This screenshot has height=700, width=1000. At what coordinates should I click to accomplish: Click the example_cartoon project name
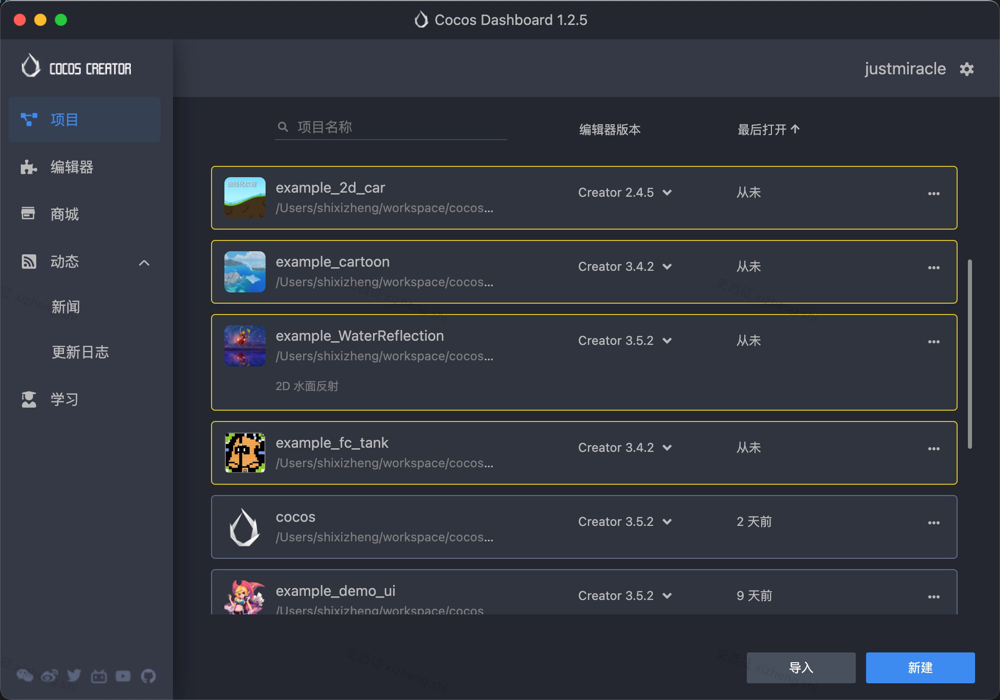332,262
